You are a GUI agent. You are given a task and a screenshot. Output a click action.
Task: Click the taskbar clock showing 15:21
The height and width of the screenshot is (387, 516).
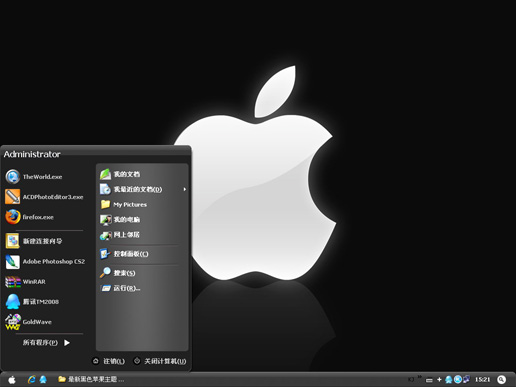point(482,379)
